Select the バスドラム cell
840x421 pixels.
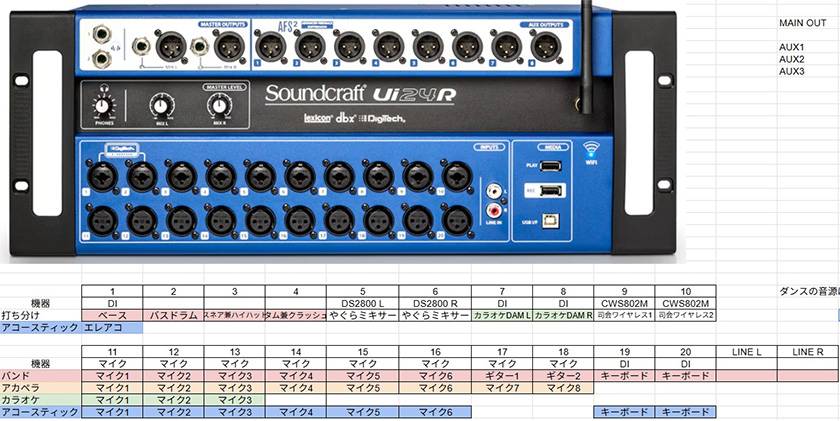173,315
